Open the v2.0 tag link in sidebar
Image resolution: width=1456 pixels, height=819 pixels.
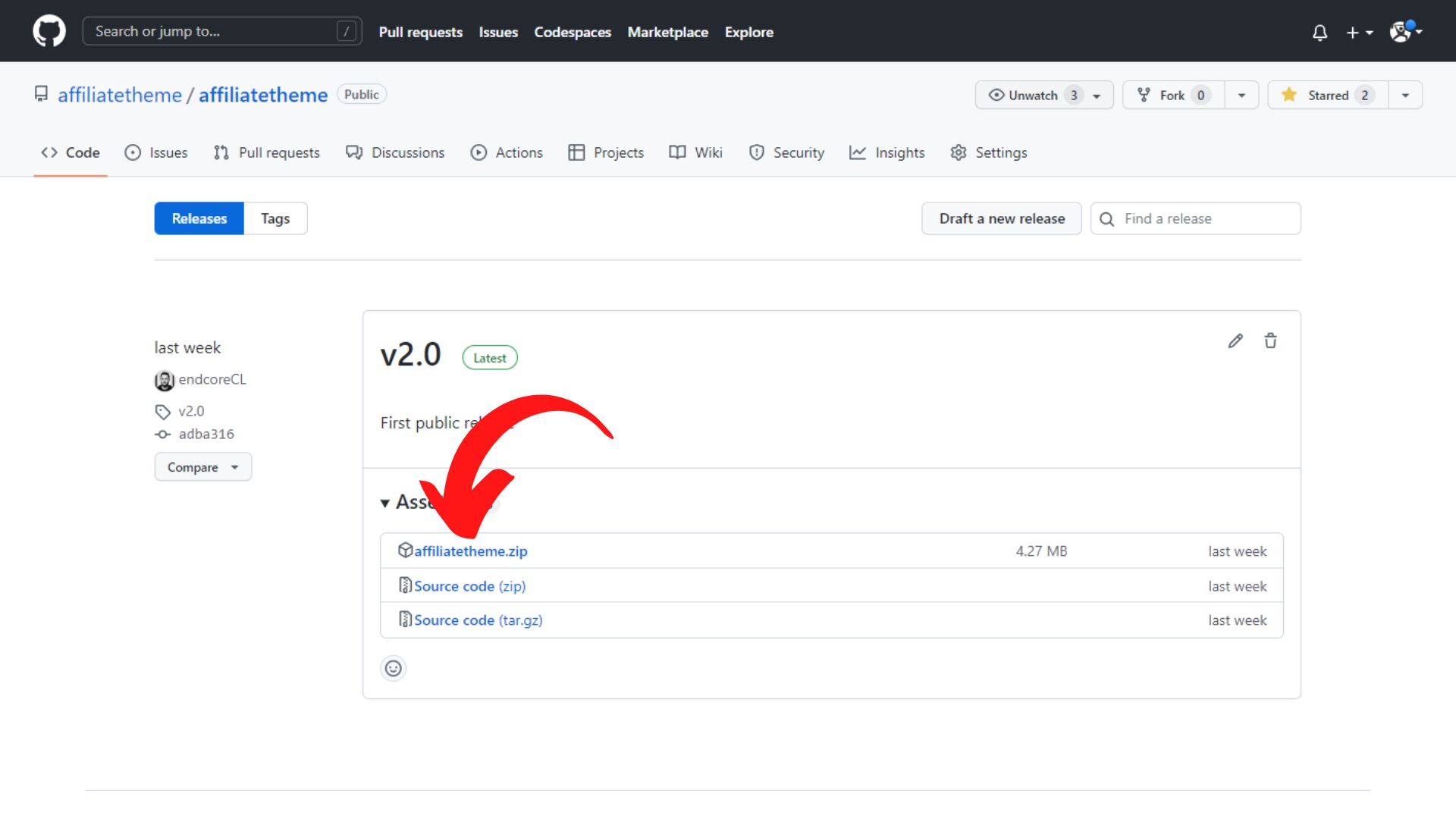(x=191, y=411)
